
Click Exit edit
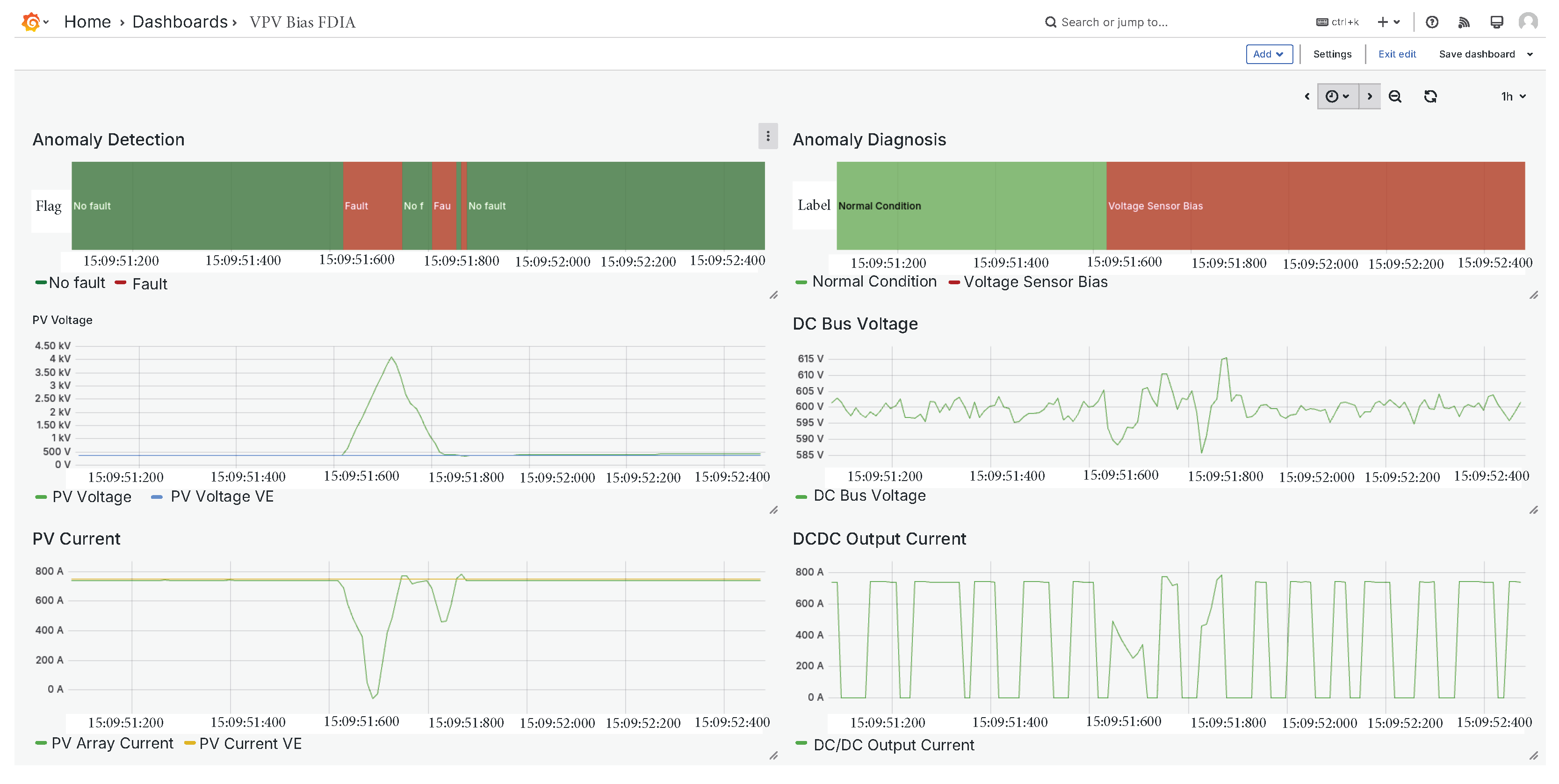tap(1396, 54)
